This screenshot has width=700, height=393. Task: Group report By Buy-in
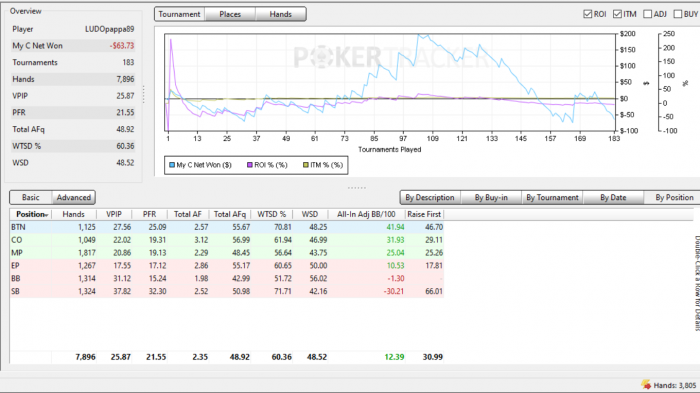tap(491, 197)
